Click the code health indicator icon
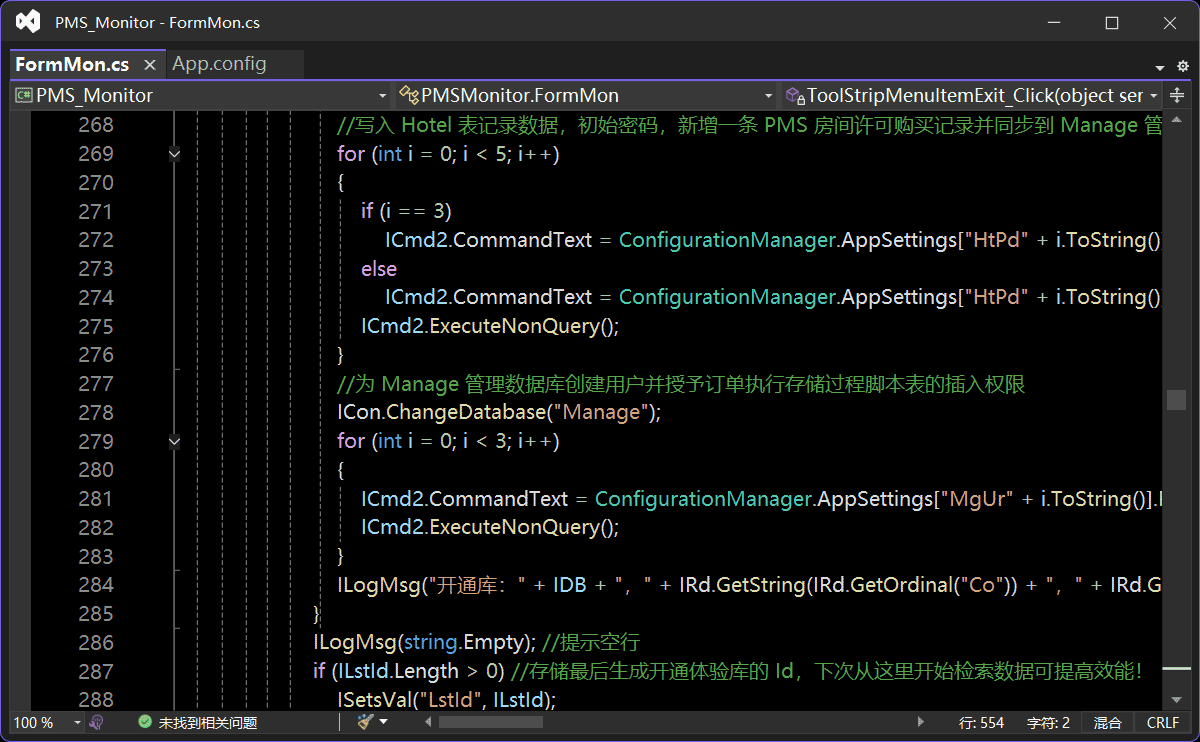Image resolution: width=1200 pixels, height=742 pixels. (x=97, y=722)
